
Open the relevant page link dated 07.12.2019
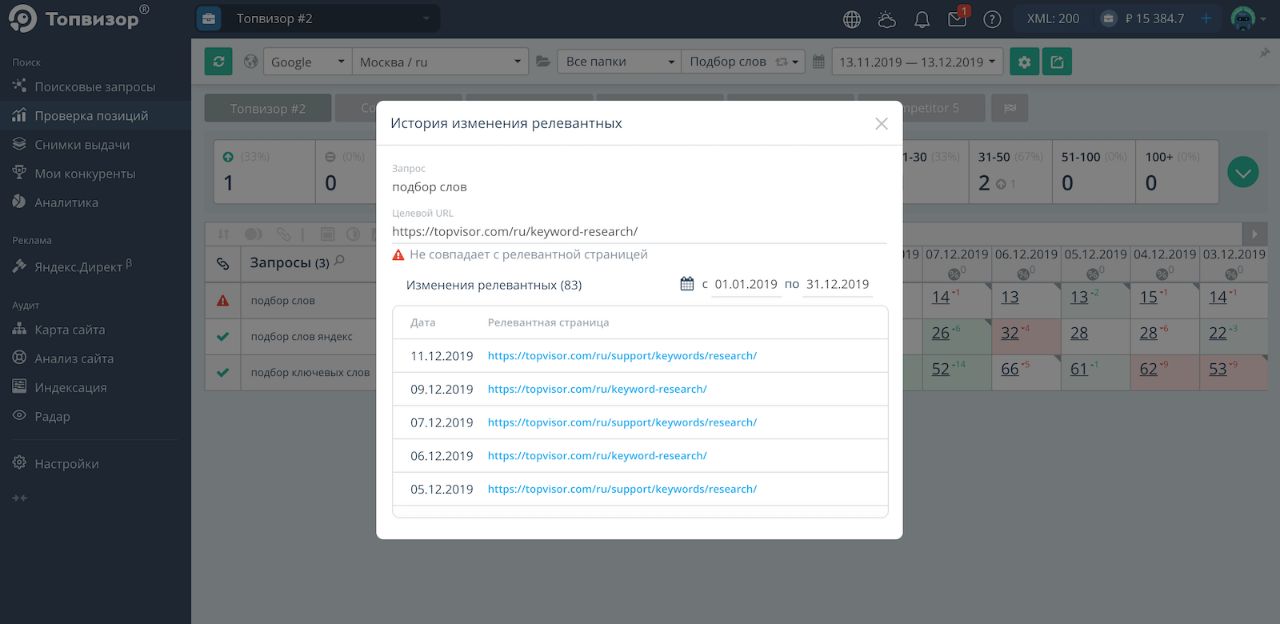coord(622,422)
